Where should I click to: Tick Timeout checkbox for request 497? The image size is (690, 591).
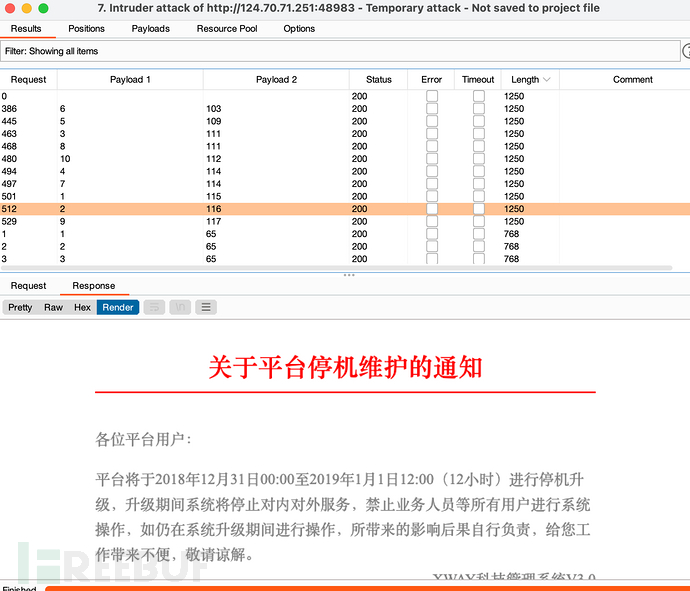(x=479, y=184)
